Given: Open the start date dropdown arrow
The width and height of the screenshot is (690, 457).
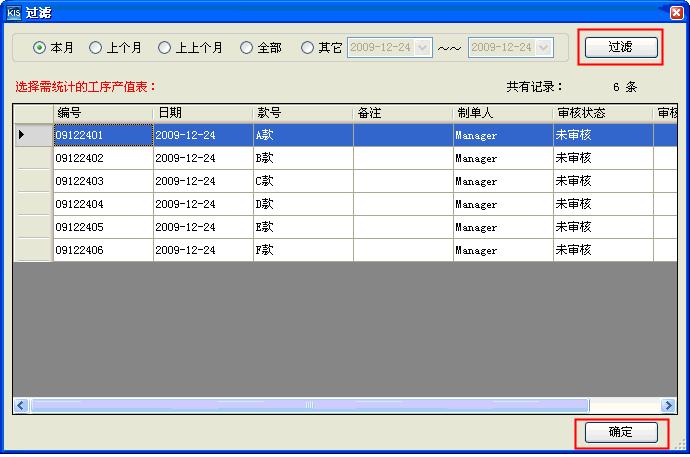Looking at the screenshot, I should coord(423,47).
